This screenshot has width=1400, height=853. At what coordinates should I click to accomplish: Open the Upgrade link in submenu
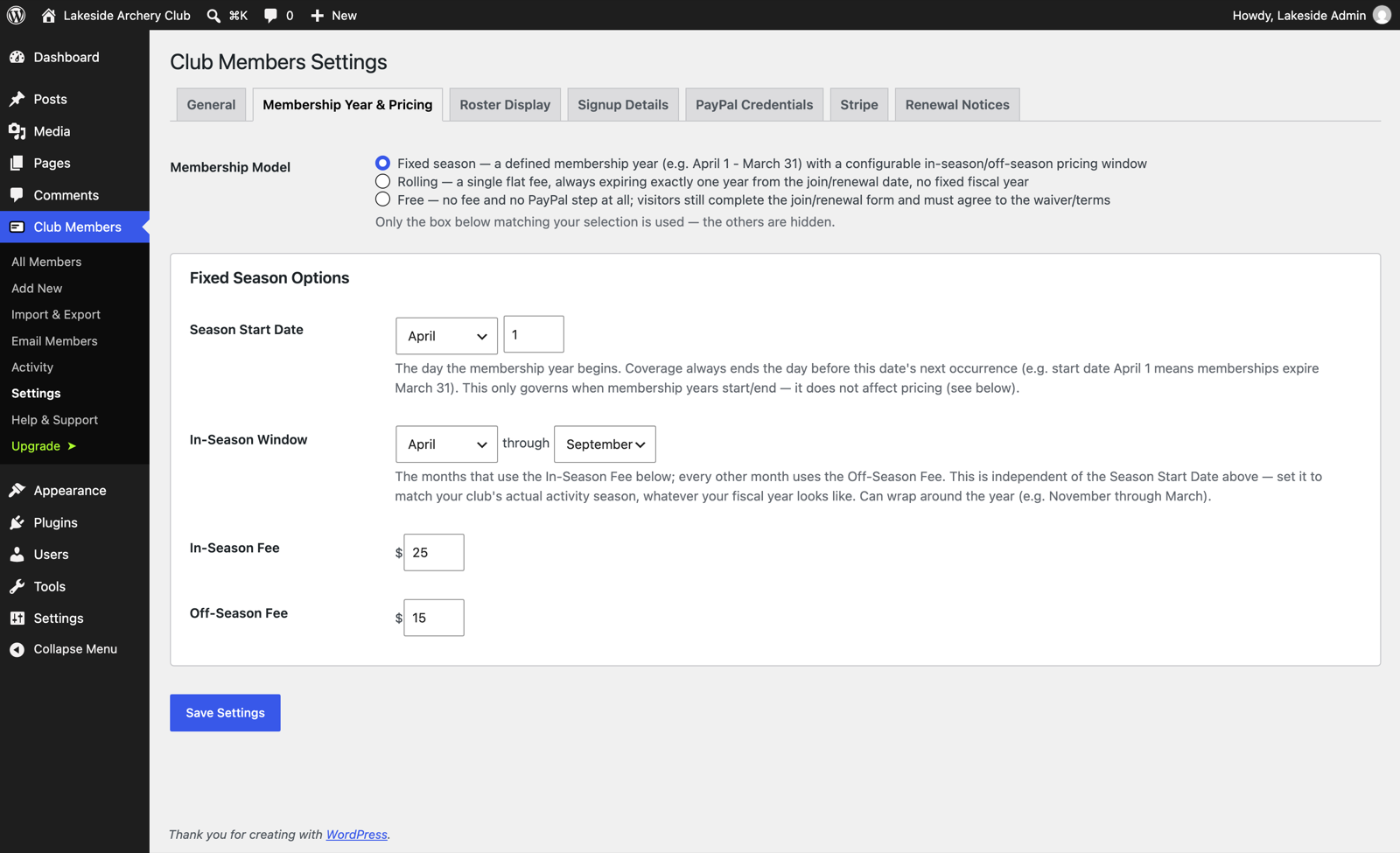[44, 446]
